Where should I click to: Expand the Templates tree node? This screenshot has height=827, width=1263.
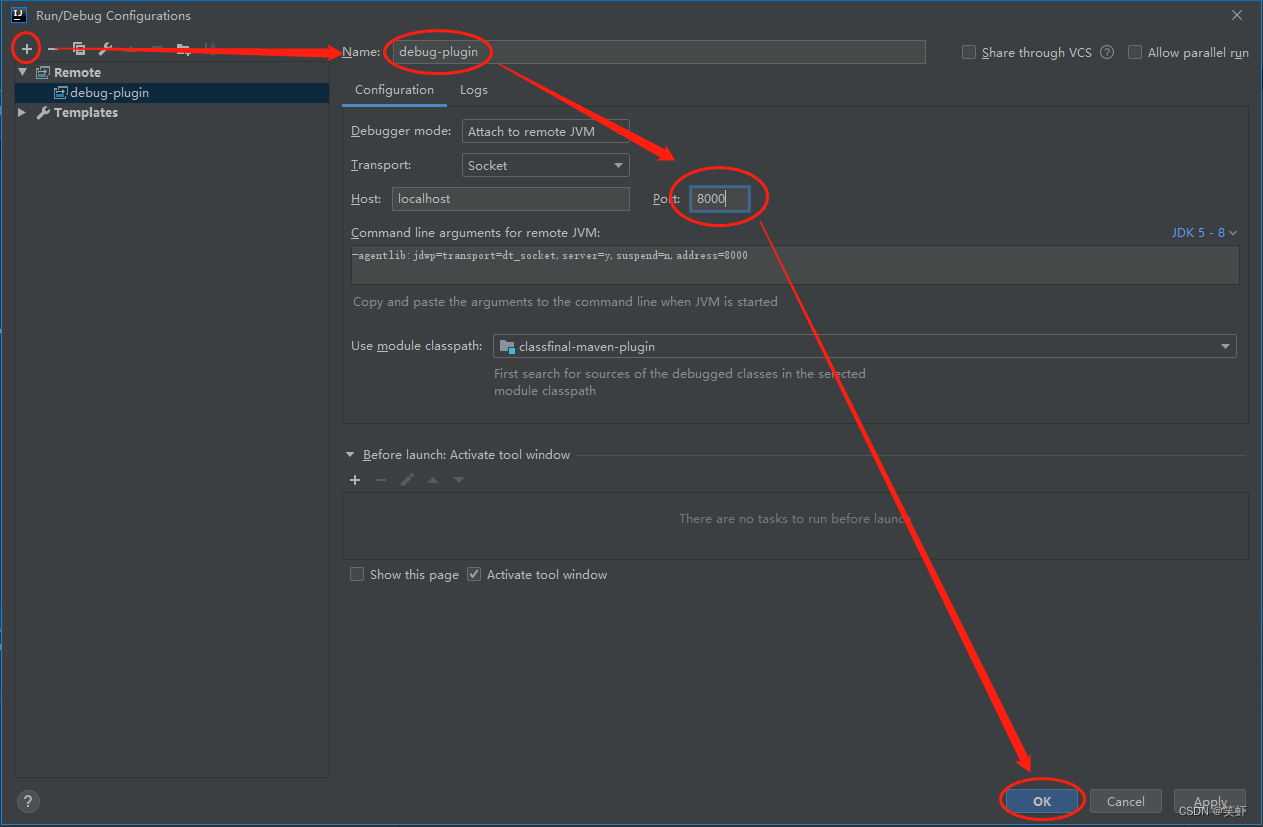pos(22,113)
